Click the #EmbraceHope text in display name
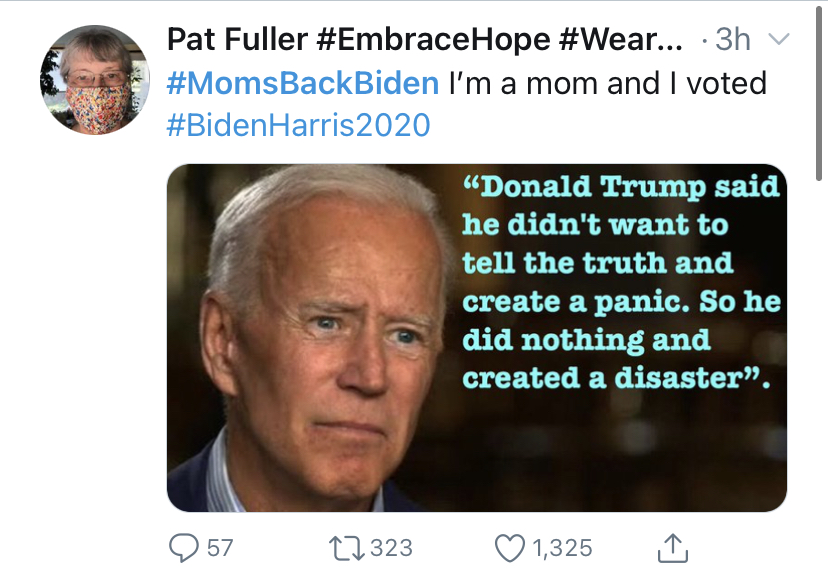Image resolution: width=828 pixels, height=582 pixels. pyautogui.click(x=433, y=40)
